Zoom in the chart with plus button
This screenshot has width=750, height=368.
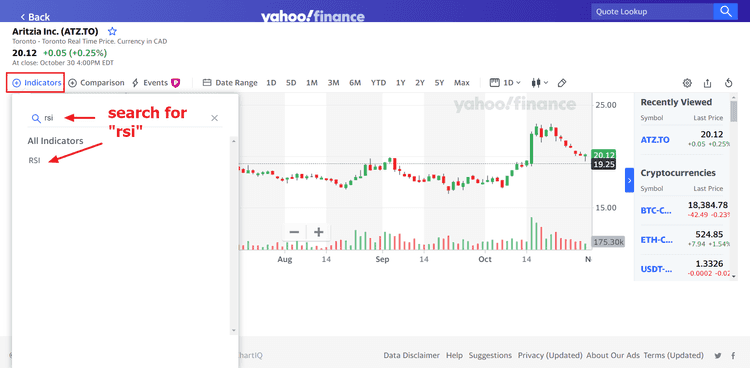[319, 233]
